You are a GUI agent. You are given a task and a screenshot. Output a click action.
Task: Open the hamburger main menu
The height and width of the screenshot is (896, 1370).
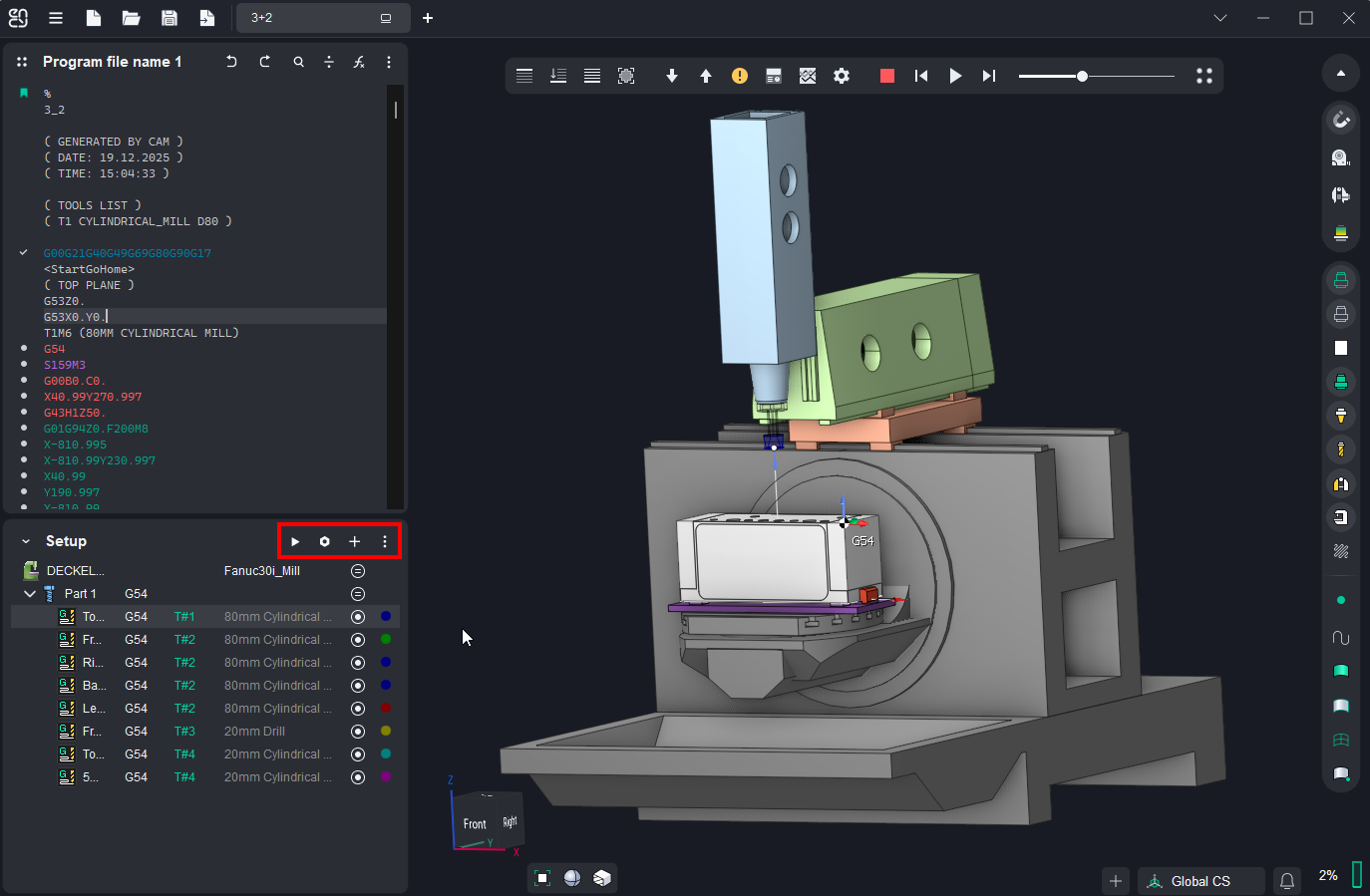click(56, 18)
